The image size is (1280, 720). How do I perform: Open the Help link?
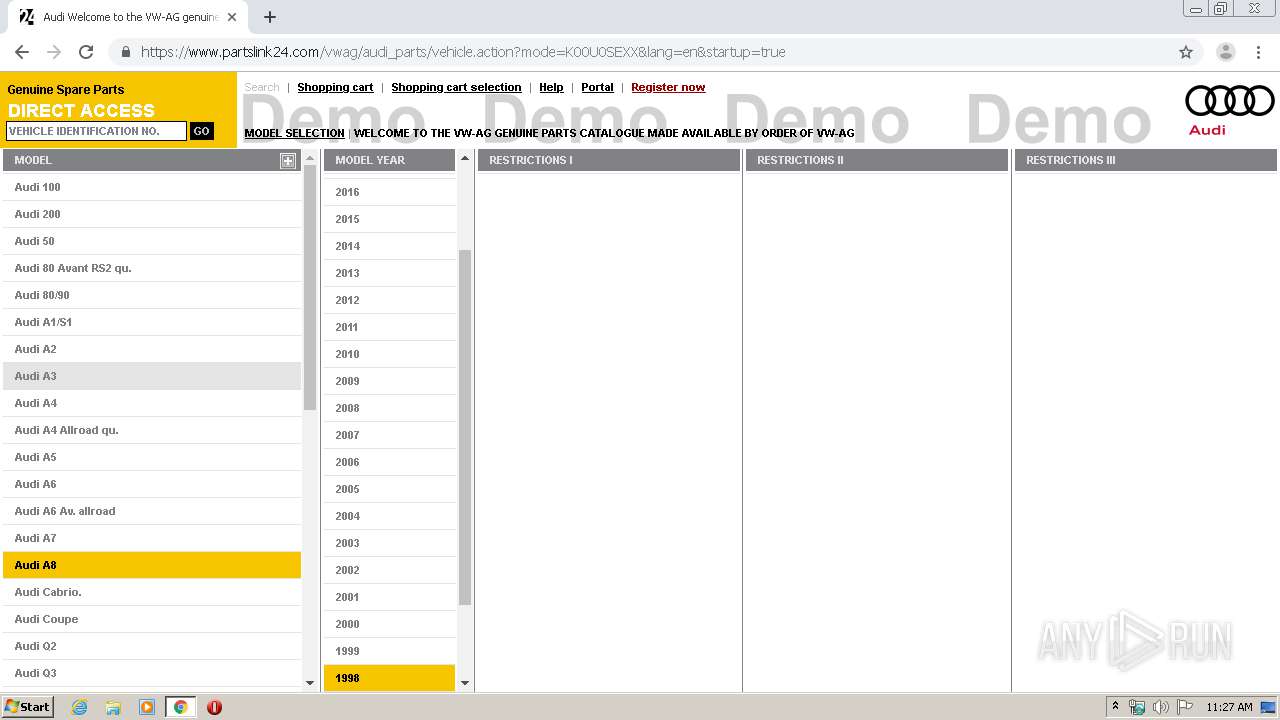tap(551, 87)
